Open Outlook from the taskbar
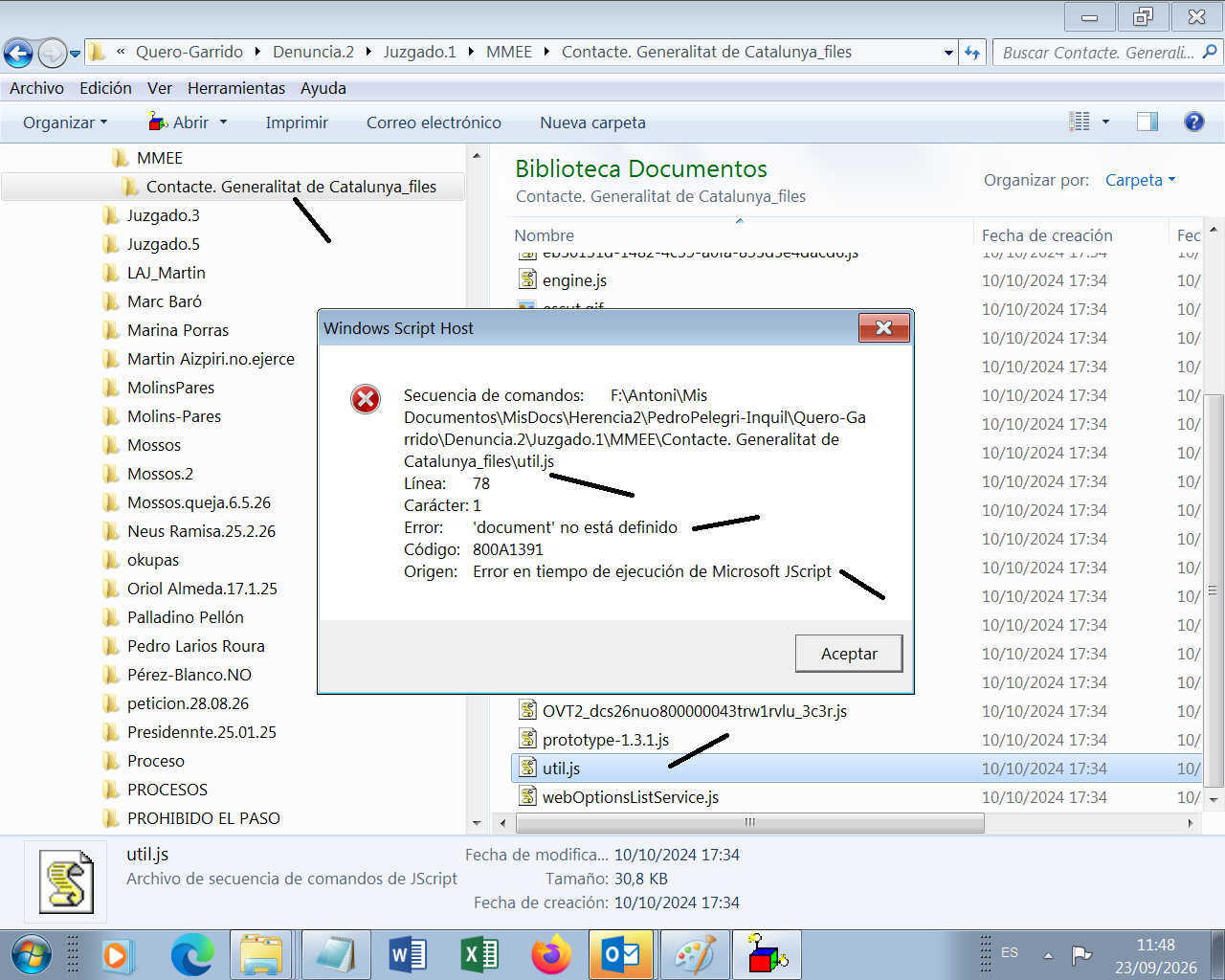The image size is (1225, 980). pos(622,955)
